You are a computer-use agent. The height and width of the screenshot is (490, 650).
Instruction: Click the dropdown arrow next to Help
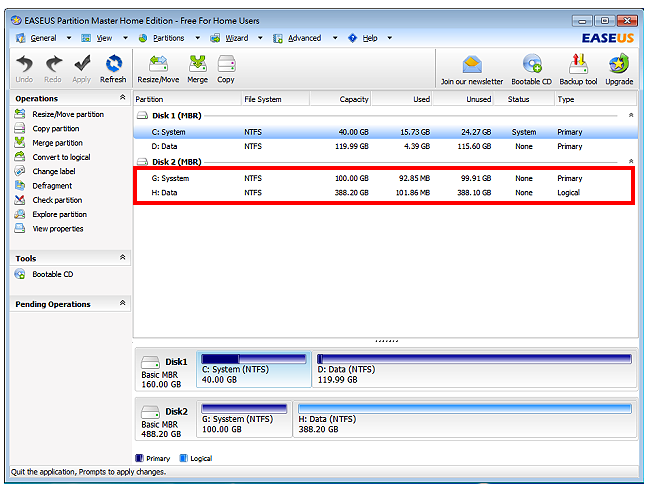tap(390, 38)
